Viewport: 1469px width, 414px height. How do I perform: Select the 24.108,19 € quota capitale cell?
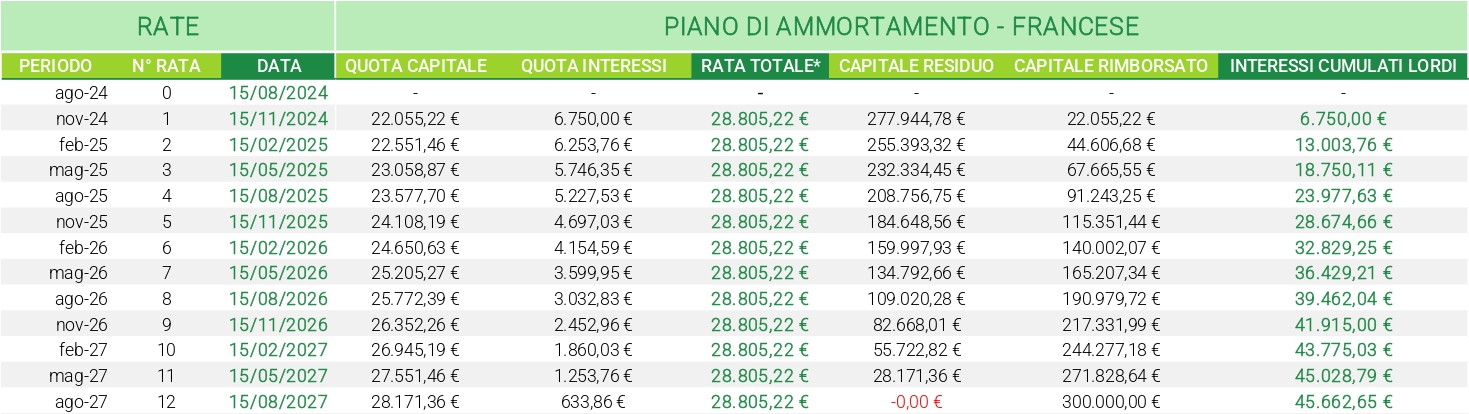point(416,221)
